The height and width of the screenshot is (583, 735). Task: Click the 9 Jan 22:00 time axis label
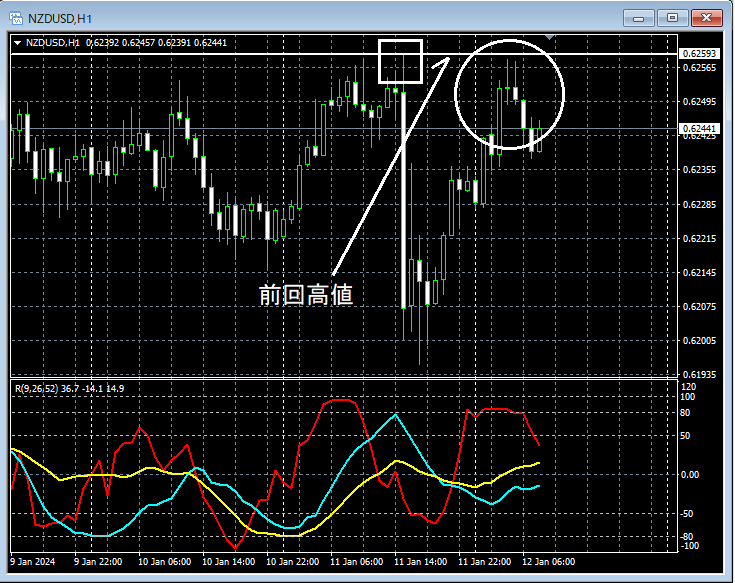point(98,561)
